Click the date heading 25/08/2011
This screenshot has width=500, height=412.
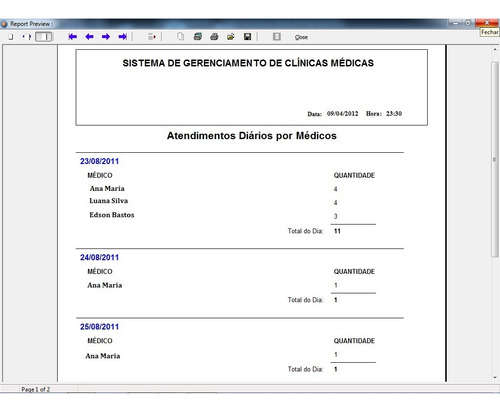pyautogui.click(x=99, y=327)
